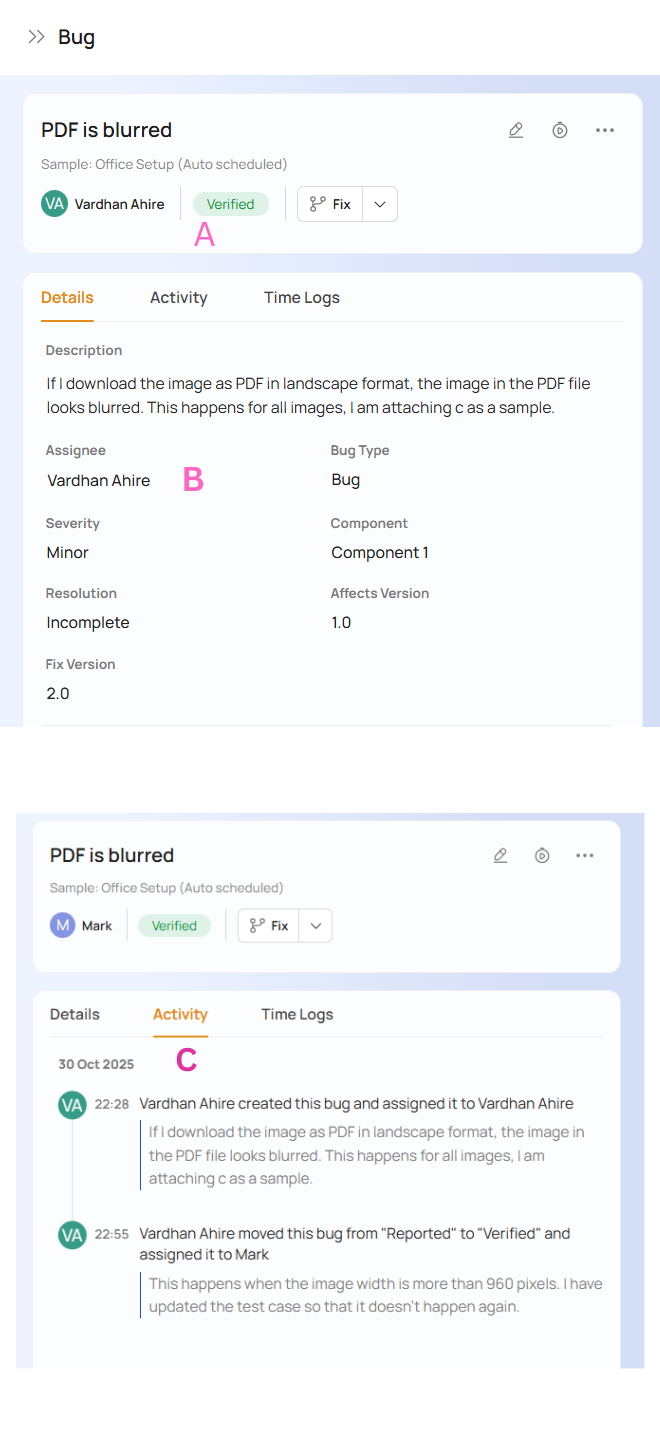
Task: Expand Fix dropdown arrow in Mark's header
Action: 316,925
